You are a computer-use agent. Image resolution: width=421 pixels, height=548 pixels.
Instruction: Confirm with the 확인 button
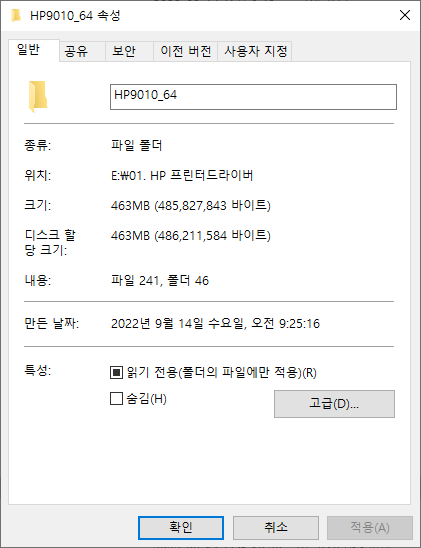pos(181,527)
